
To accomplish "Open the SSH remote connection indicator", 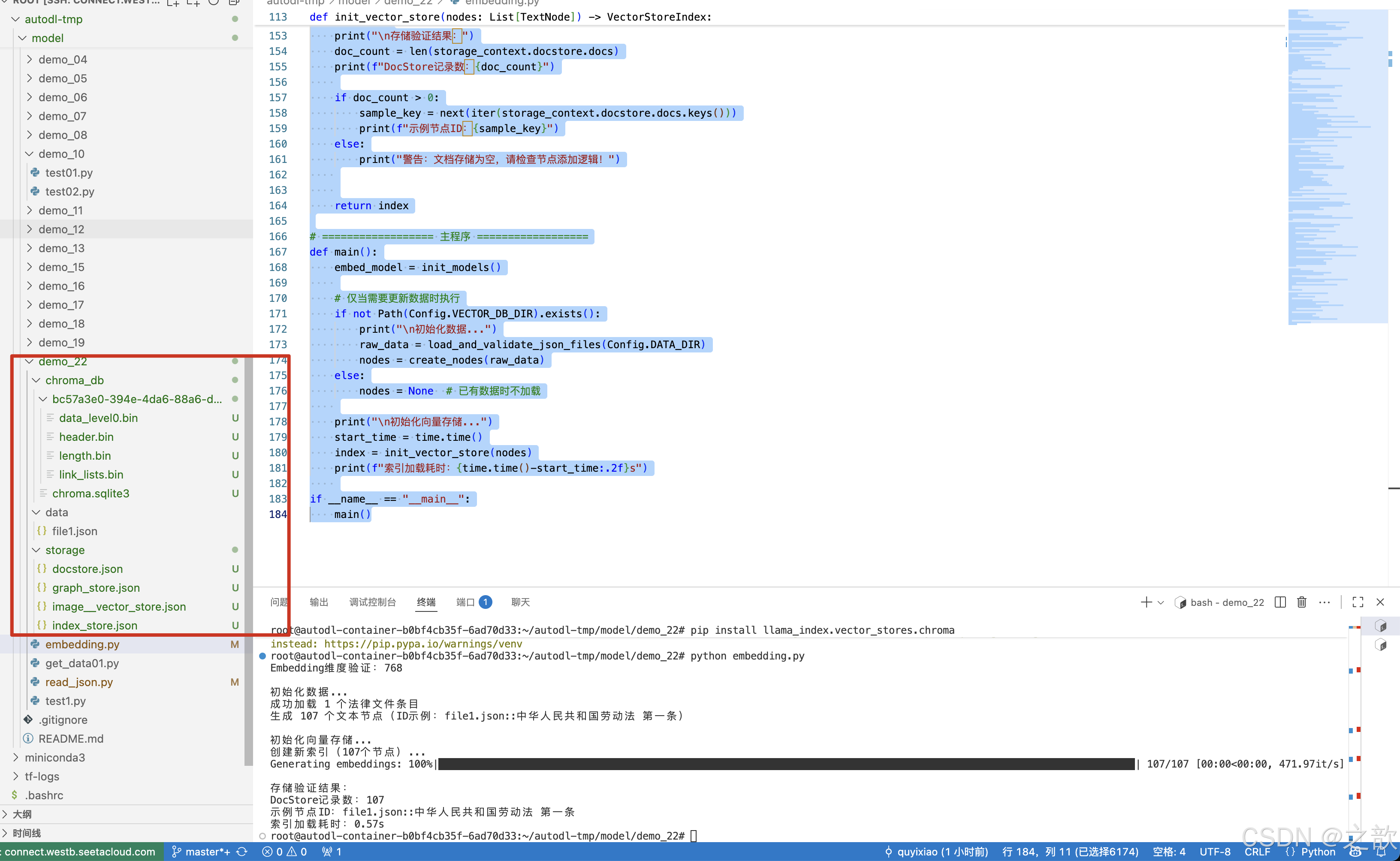I will coord(81,852).
